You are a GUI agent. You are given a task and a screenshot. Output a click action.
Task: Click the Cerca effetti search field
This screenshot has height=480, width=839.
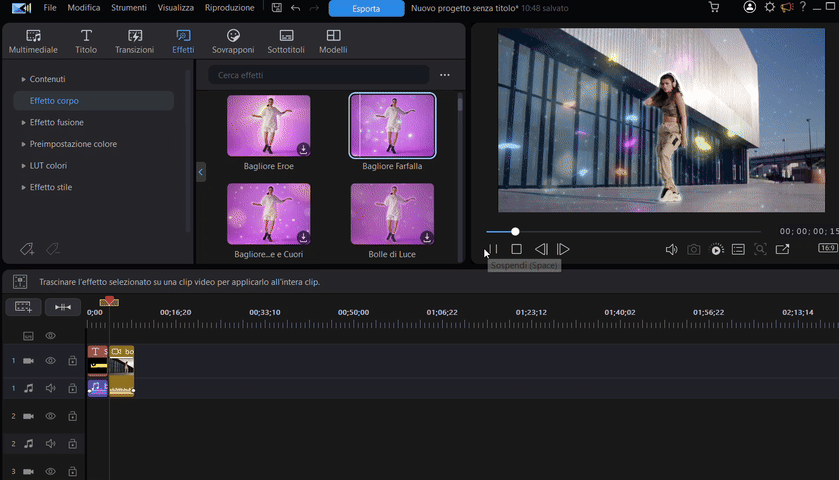318,75
